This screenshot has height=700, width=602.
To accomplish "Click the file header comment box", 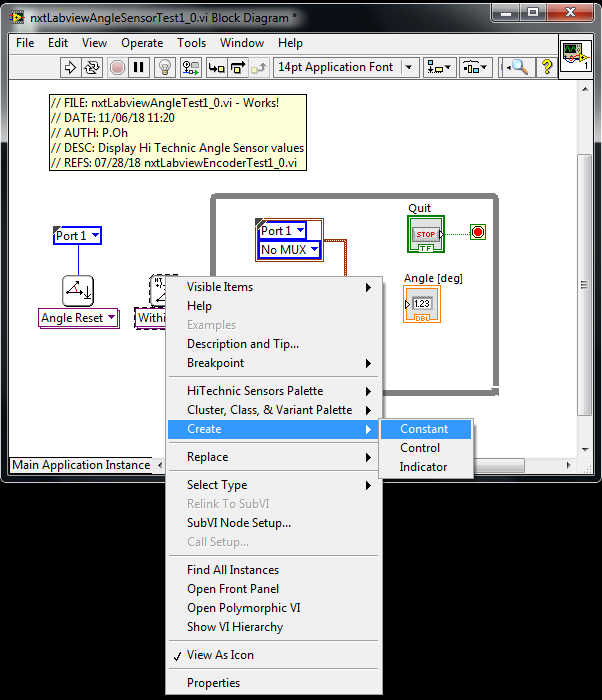I will (x=178, y=133).
